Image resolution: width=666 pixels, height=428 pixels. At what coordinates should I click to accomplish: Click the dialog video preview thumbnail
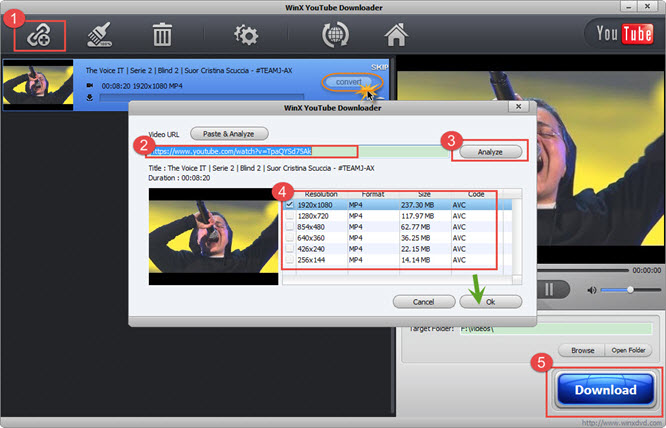coord(213,237)
